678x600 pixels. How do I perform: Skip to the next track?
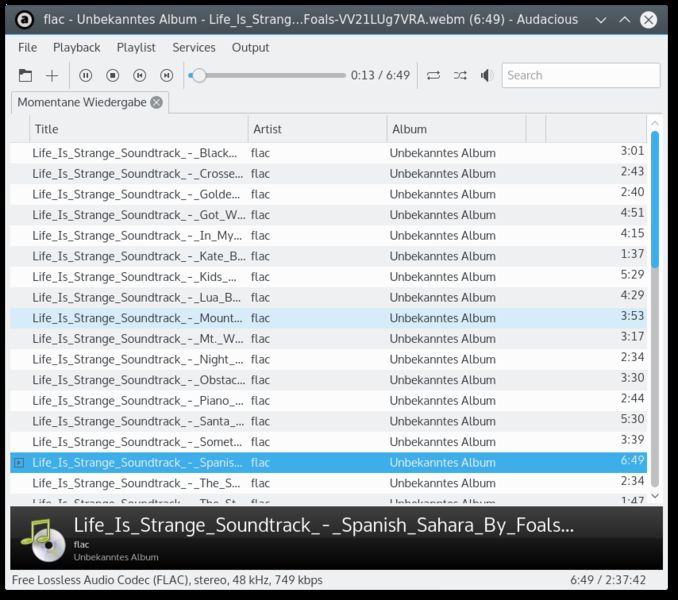(166, 76)
